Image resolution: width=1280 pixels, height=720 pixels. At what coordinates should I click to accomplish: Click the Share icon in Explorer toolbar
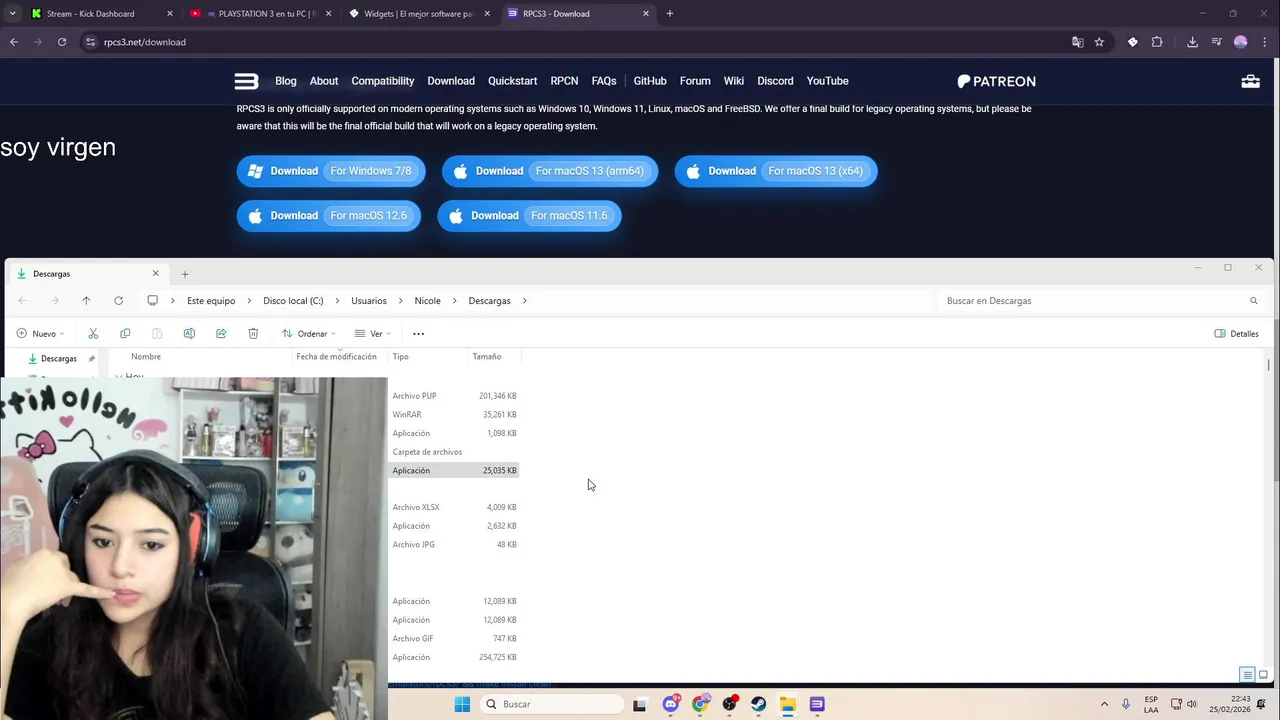[x=221, y=333]
